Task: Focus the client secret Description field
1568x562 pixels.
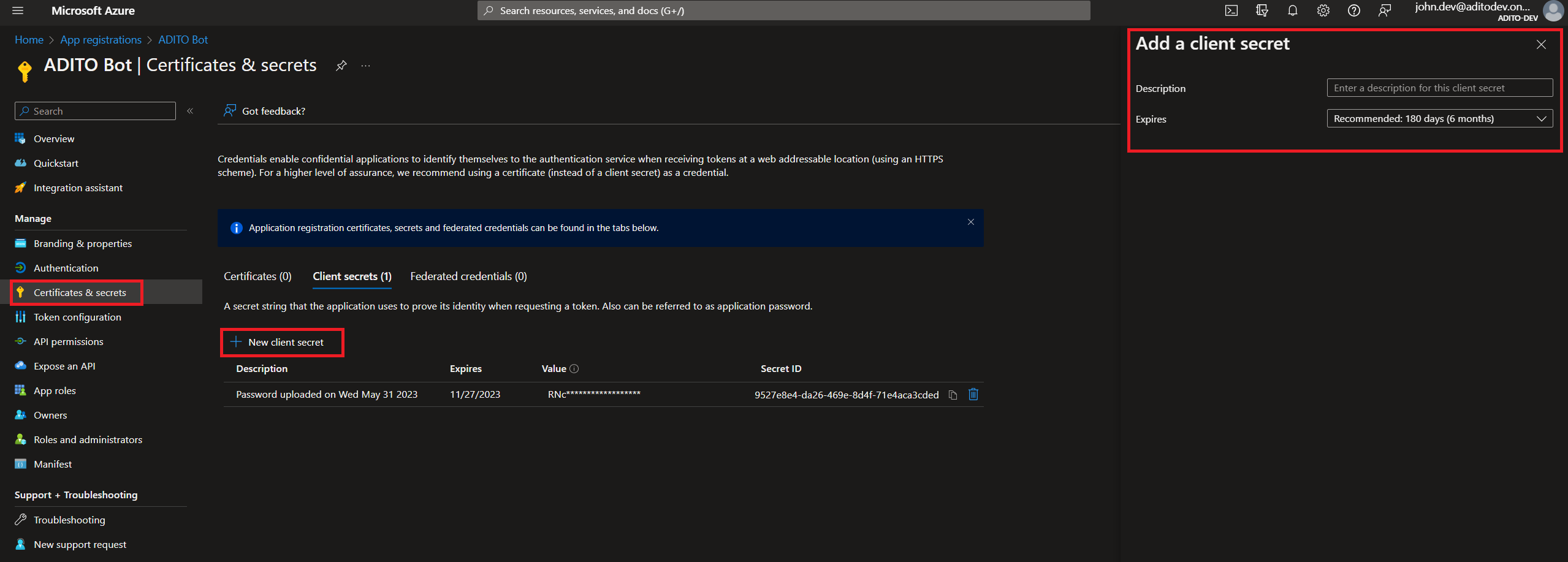Action: (1439, 88)
